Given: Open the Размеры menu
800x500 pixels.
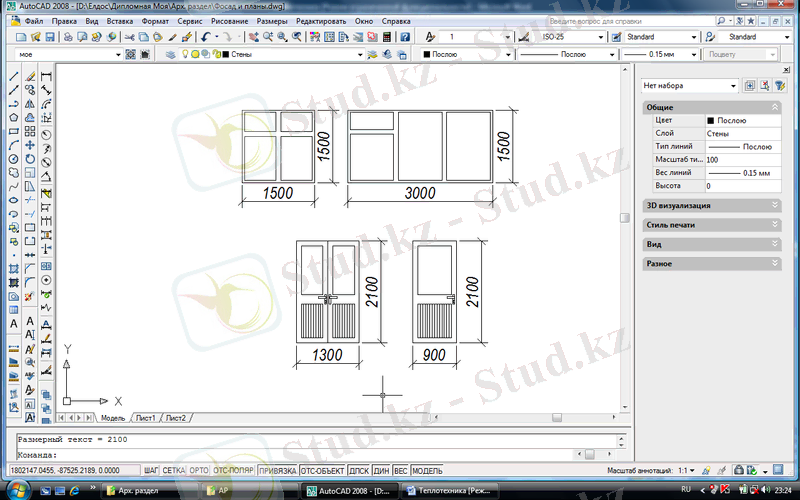Looking at the screenshot, I should tap(272, 21).
